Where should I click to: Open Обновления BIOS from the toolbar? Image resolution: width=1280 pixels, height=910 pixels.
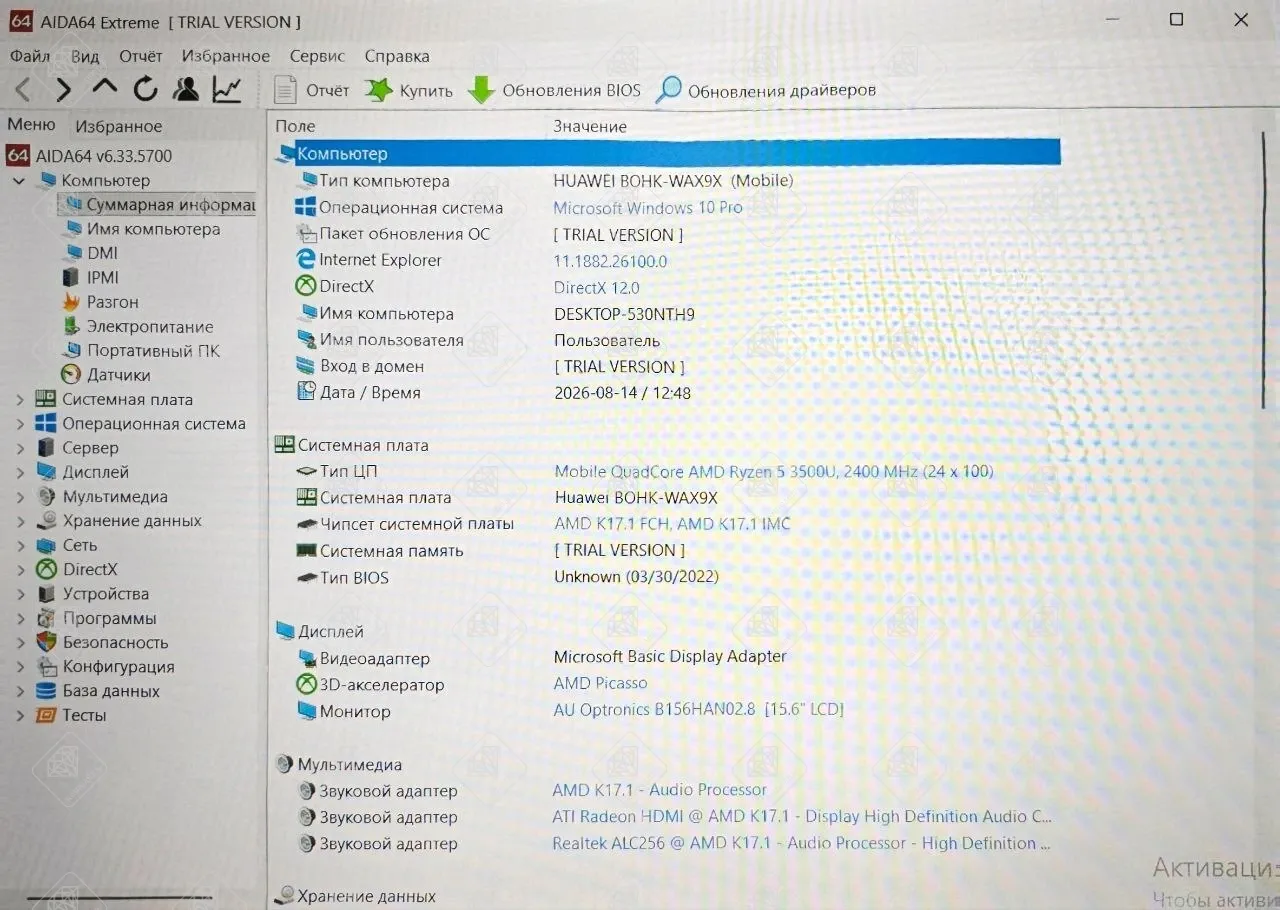pos(555,90)
